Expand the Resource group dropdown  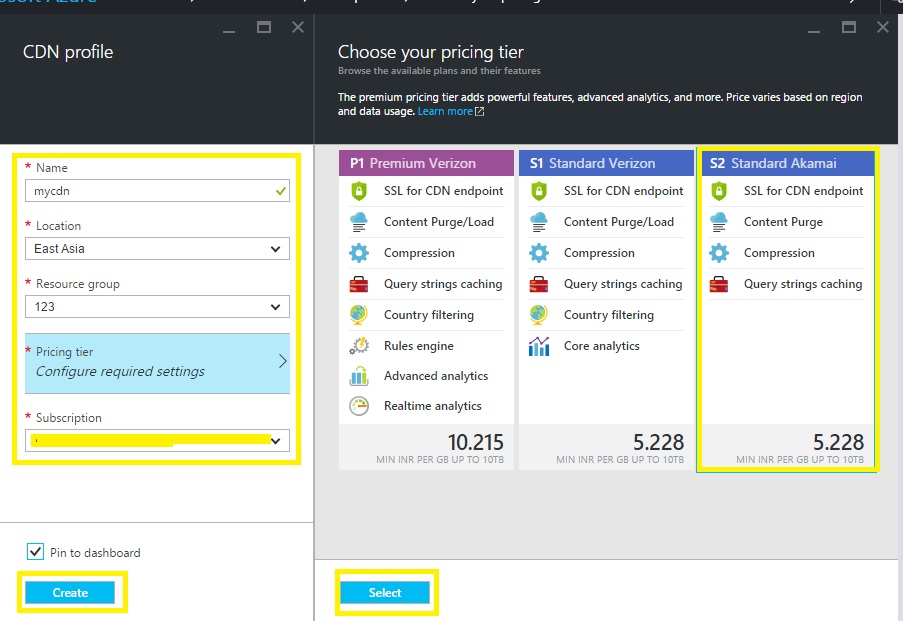click(x=157, y=307)
